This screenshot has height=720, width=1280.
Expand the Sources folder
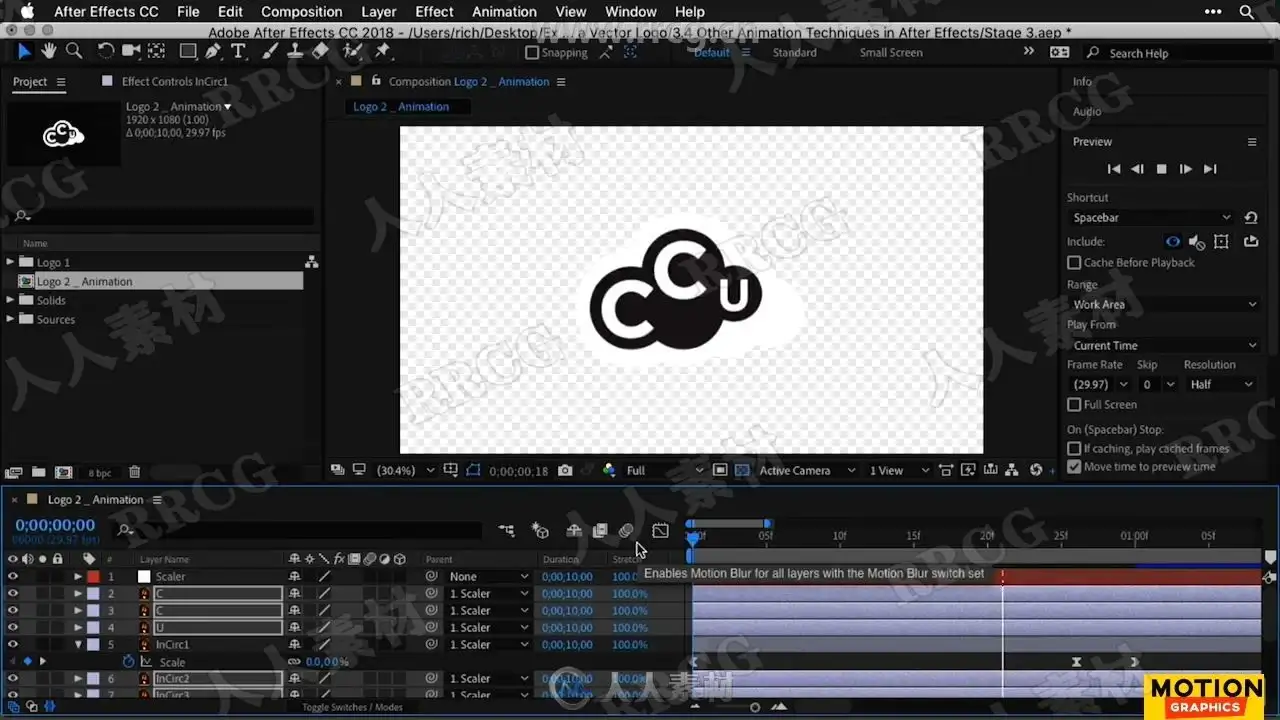pyautogui.click(x=11, y=319)
